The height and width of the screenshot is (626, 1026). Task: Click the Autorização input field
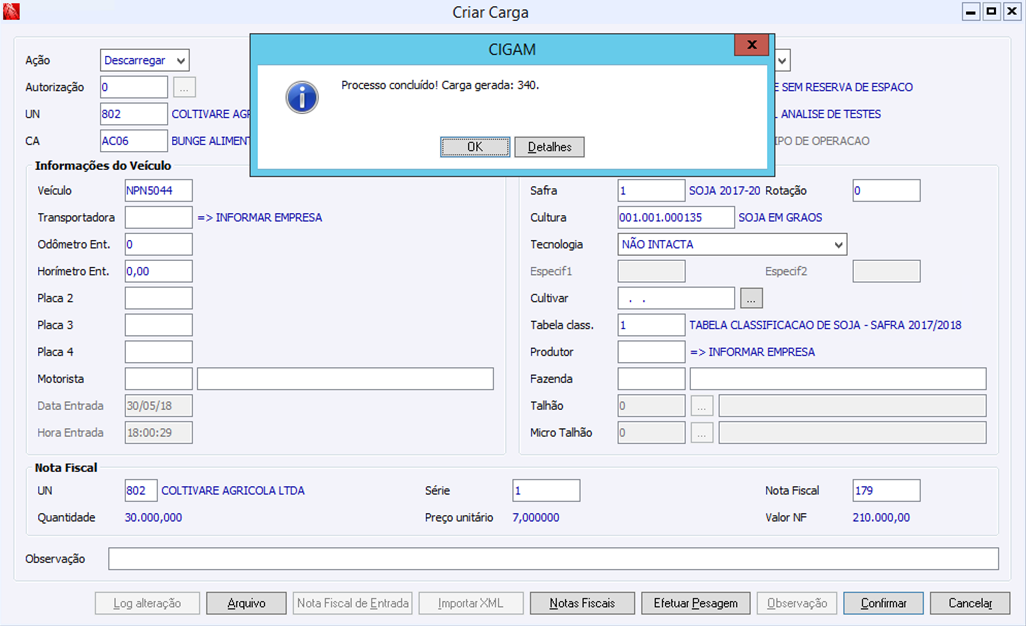134,87
